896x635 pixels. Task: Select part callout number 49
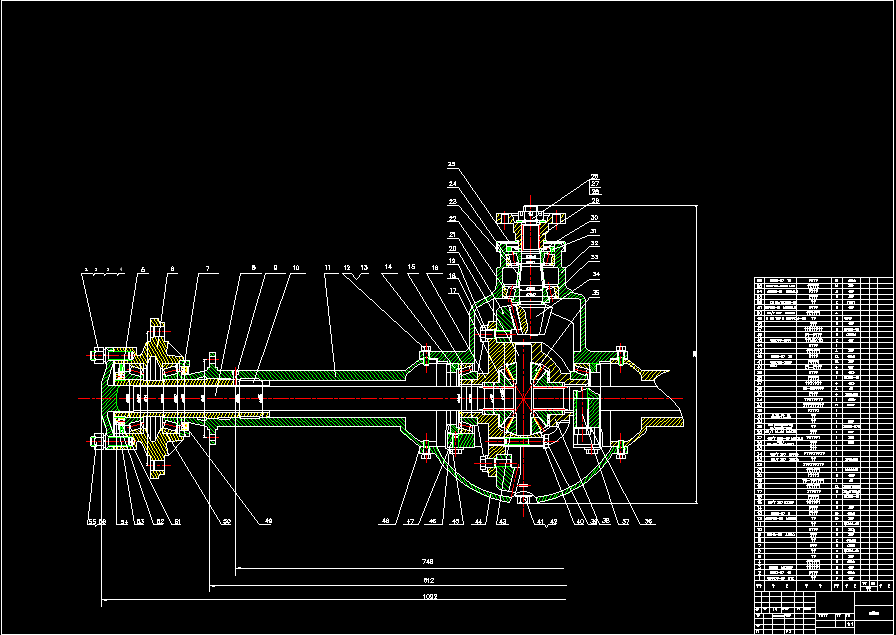[x=268, y=521]
